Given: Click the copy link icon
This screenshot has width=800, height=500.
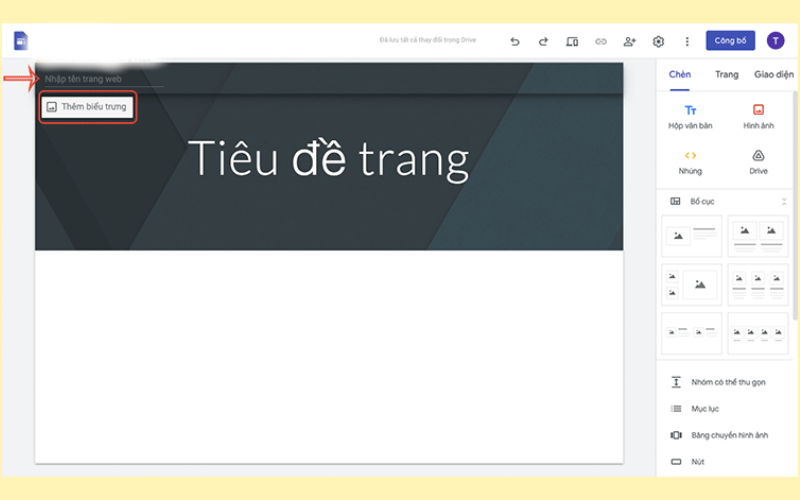Looking at the screenshot, I should point(601,42).
